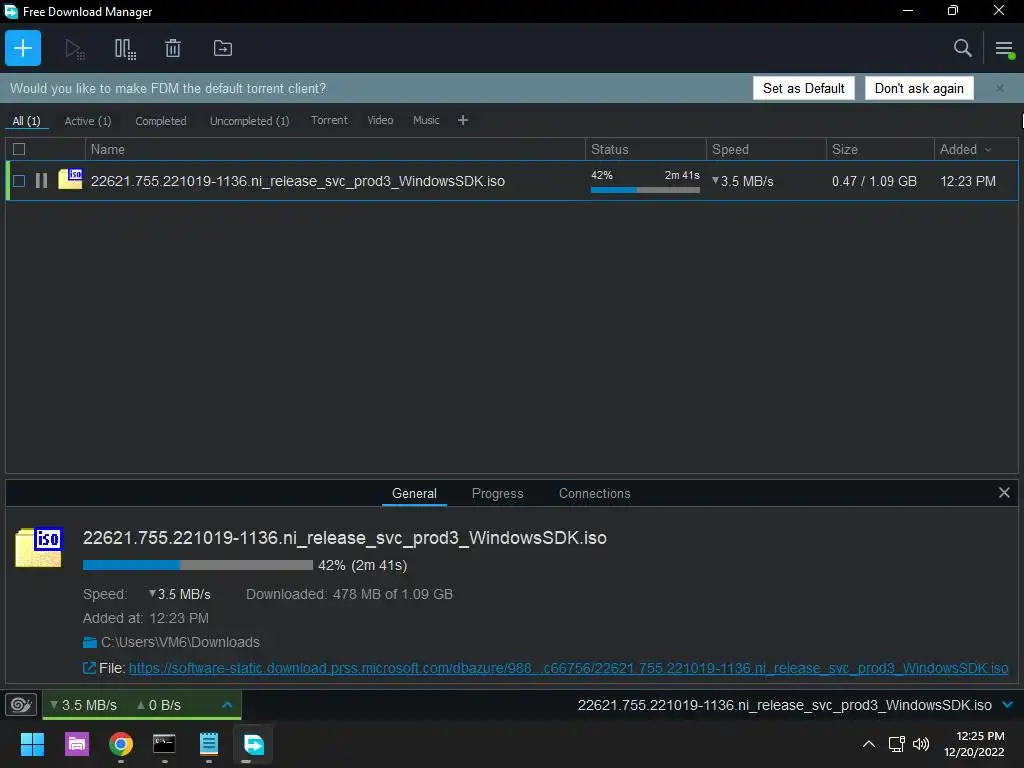Click the volume speaker tray icon
The height and width of the screenshot is (768, 1024).
click(x=921, y=744)
